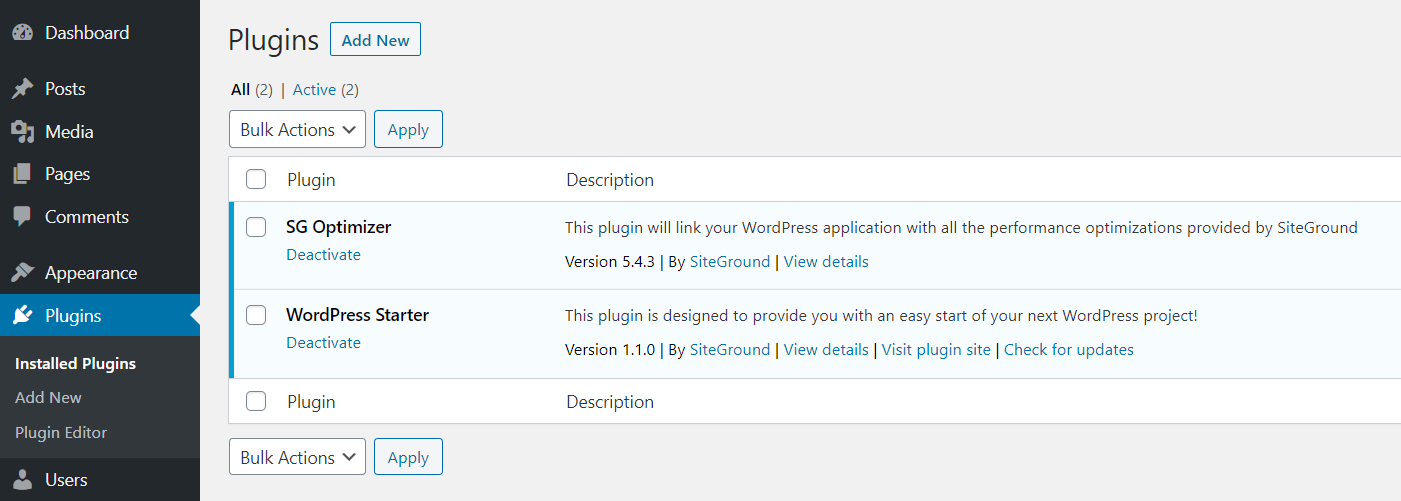Click the bottom Apply button
Image resolution: width=1401 pixels, height=501 pixels.
pos(408,457)
